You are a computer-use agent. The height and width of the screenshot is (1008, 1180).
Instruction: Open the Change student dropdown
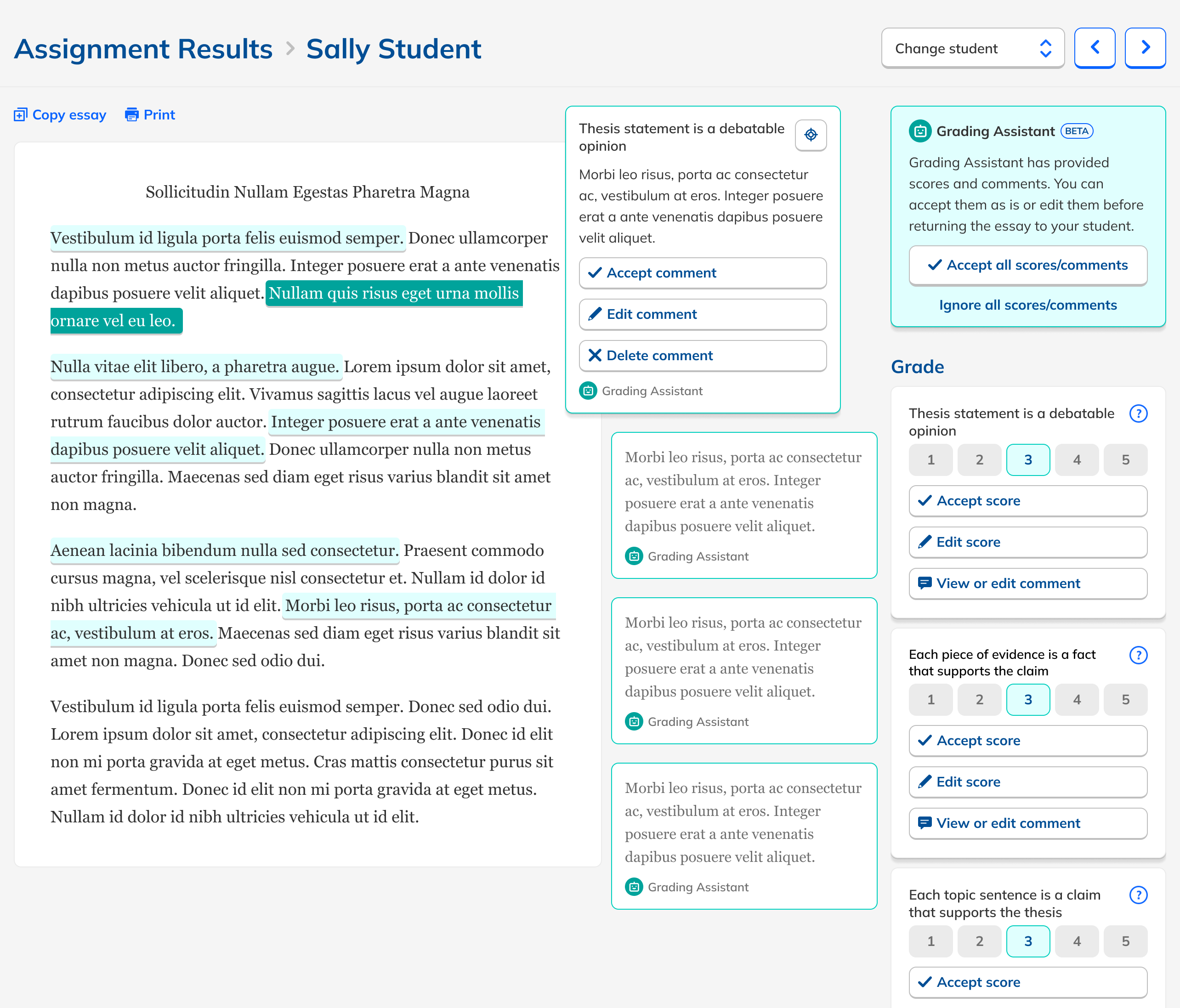click(972, 48)
